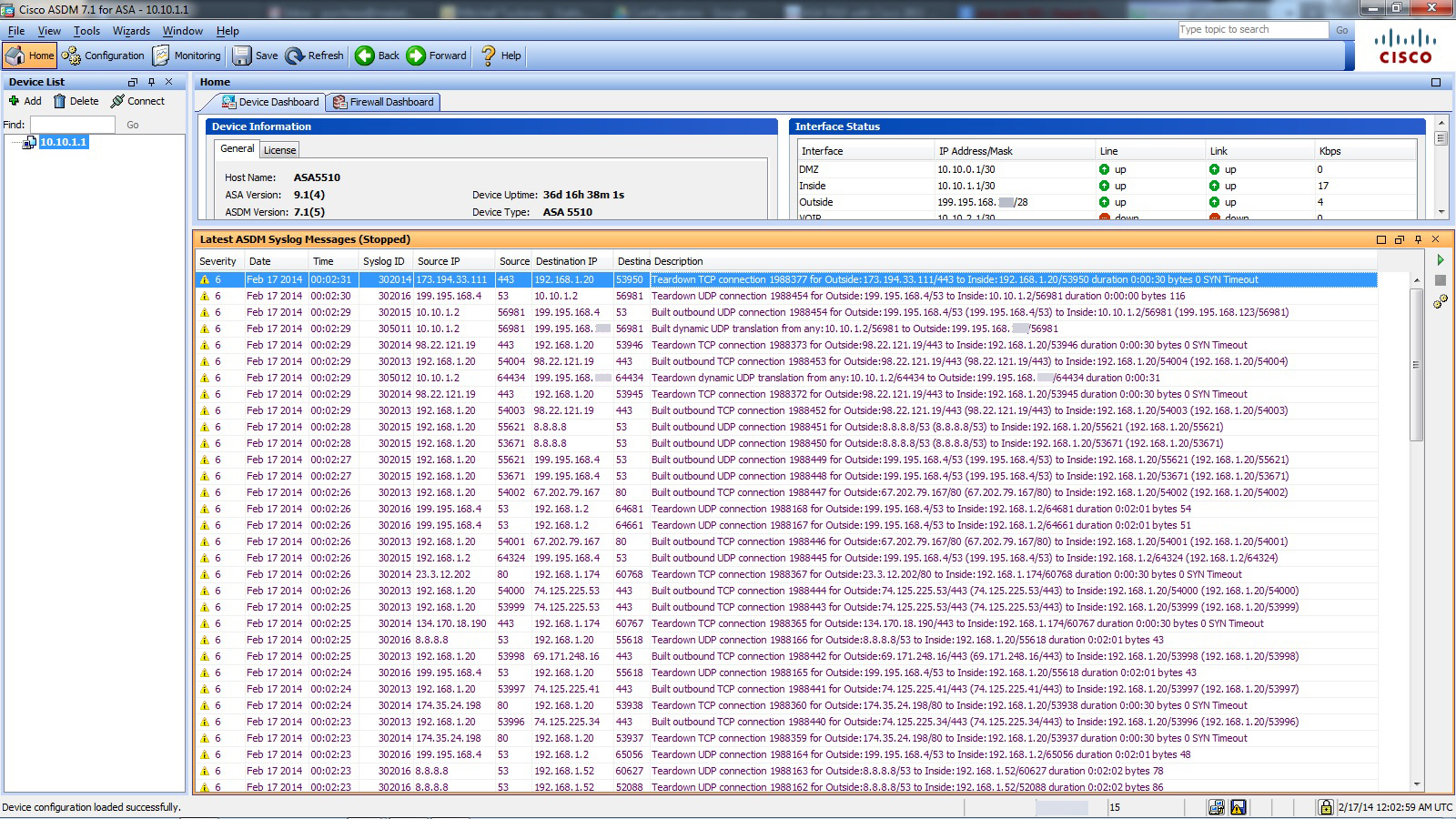Viewport: 1456px width, 819px height.
Task: Select the Outside interface row
Action: tap(1107, 202)
